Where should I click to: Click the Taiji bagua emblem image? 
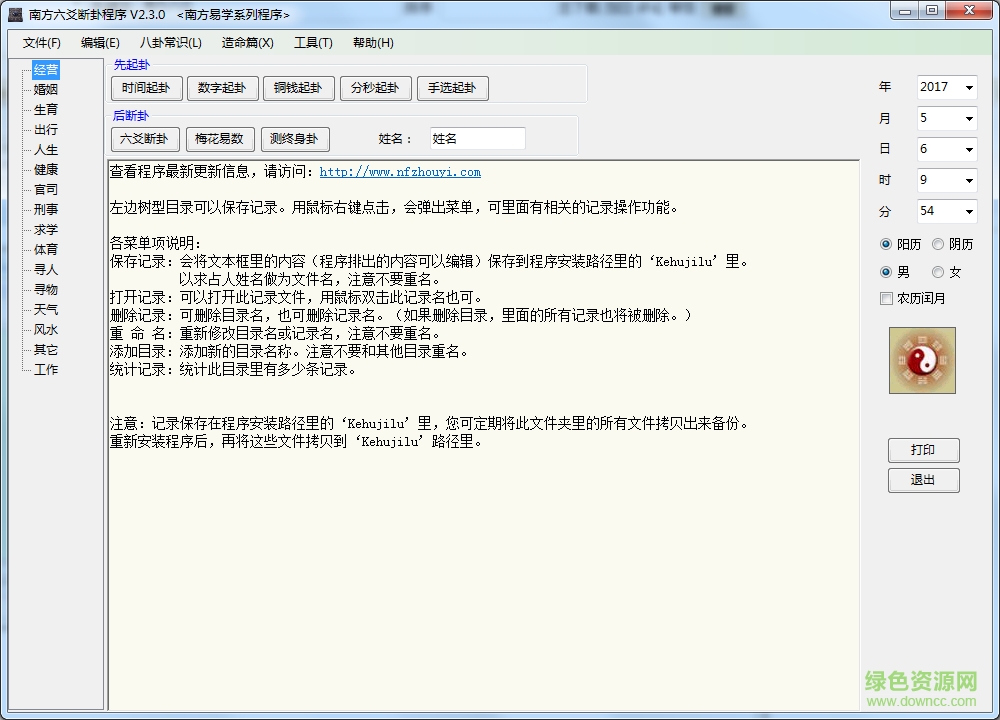[922, 361]
